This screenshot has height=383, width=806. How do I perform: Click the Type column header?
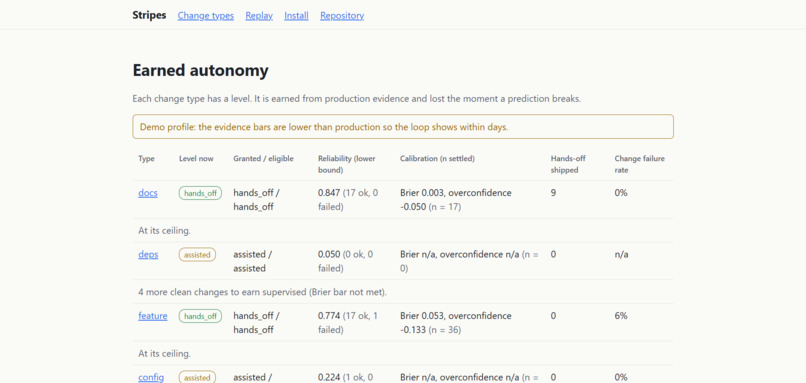(x=146, y=159)
